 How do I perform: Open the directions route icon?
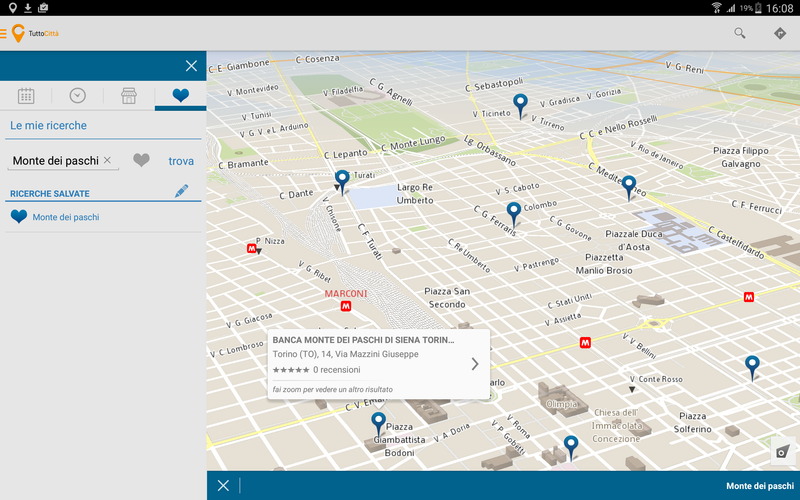[x=780, y=33]
